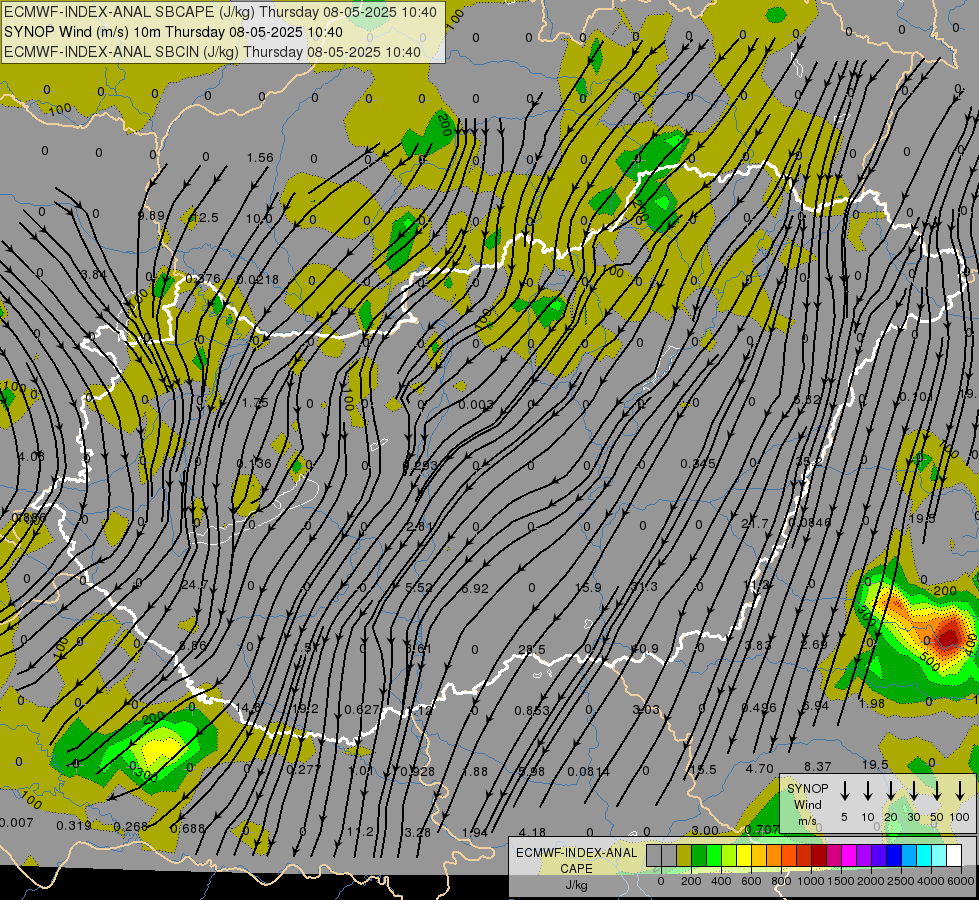Click the 2.81 value on the map
This screenshot has width=979, height=900.
[419, 527]
